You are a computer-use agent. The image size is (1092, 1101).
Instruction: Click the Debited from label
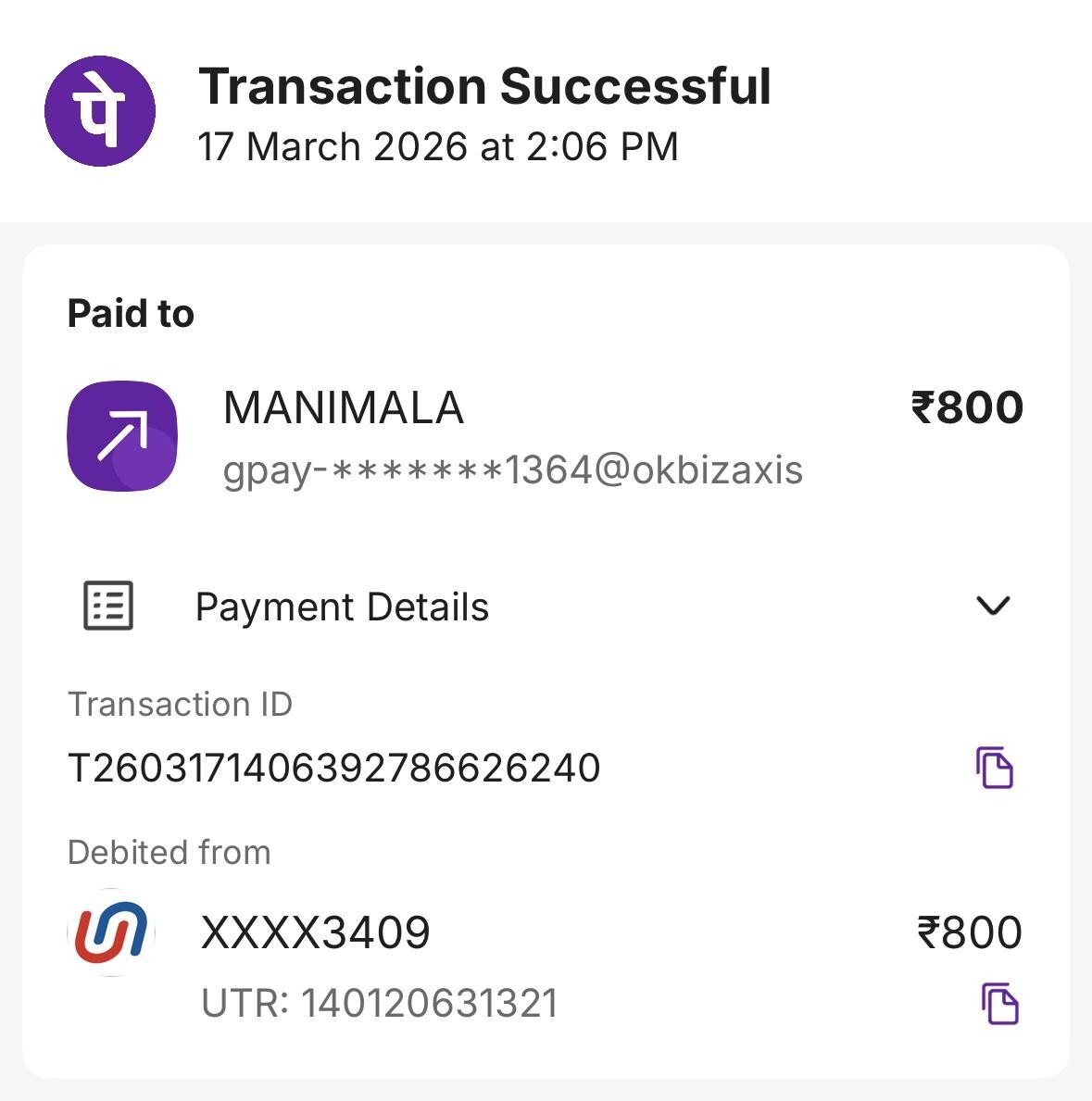[x=169, y=852]
